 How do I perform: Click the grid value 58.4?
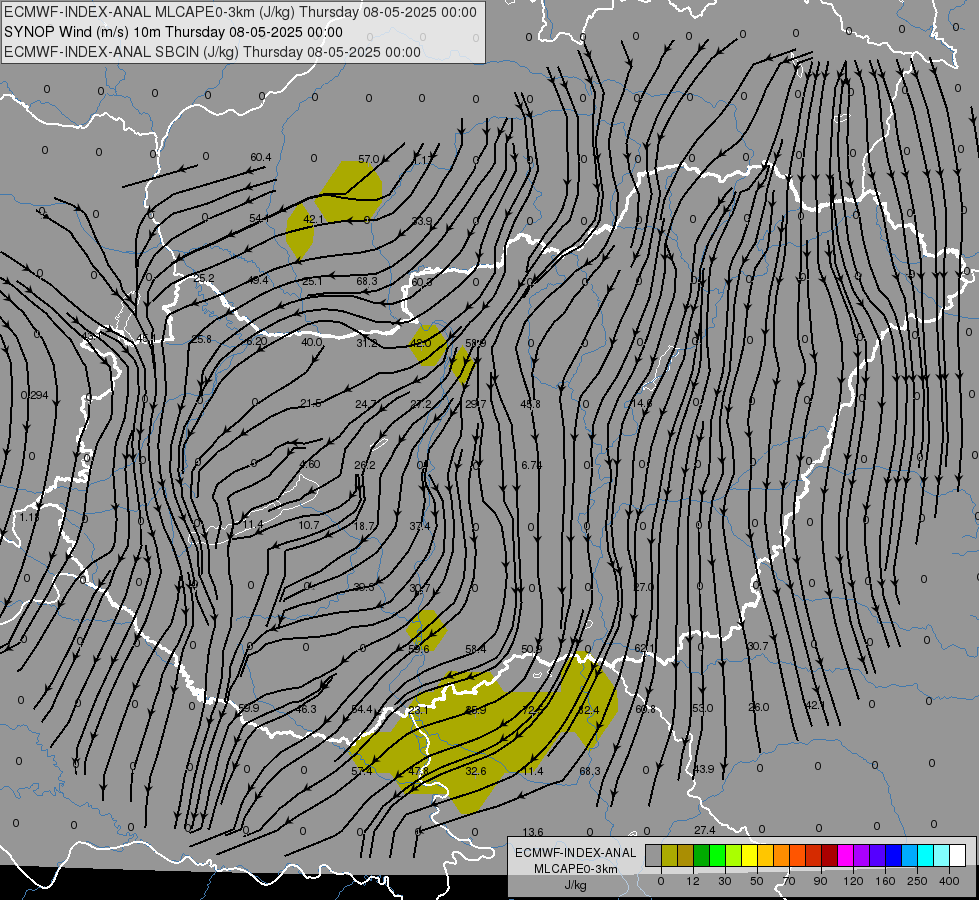point(475,650)
